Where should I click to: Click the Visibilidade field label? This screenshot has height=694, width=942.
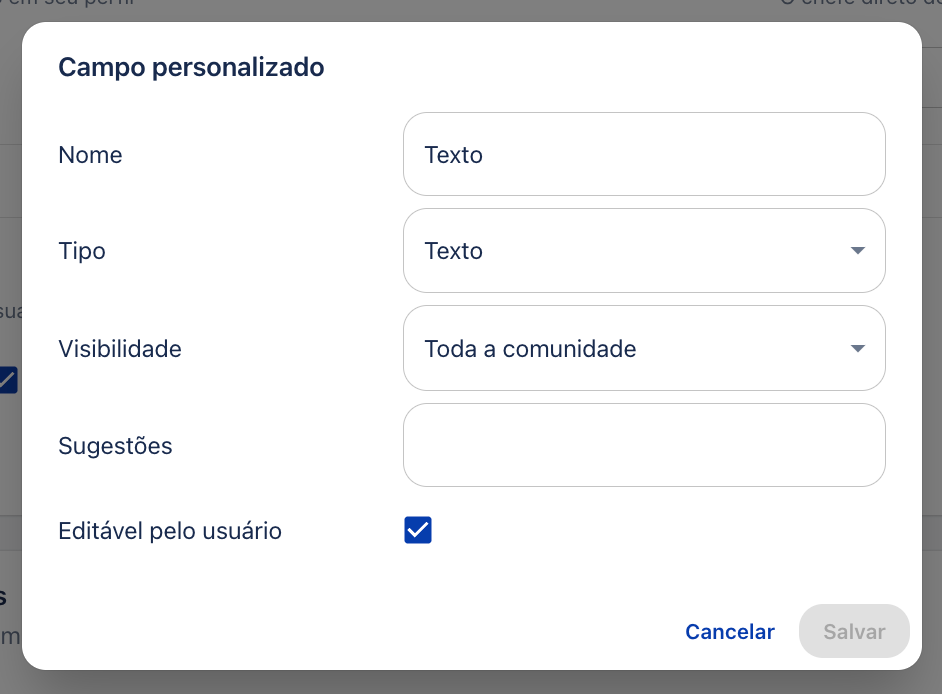tap(120, 349)
